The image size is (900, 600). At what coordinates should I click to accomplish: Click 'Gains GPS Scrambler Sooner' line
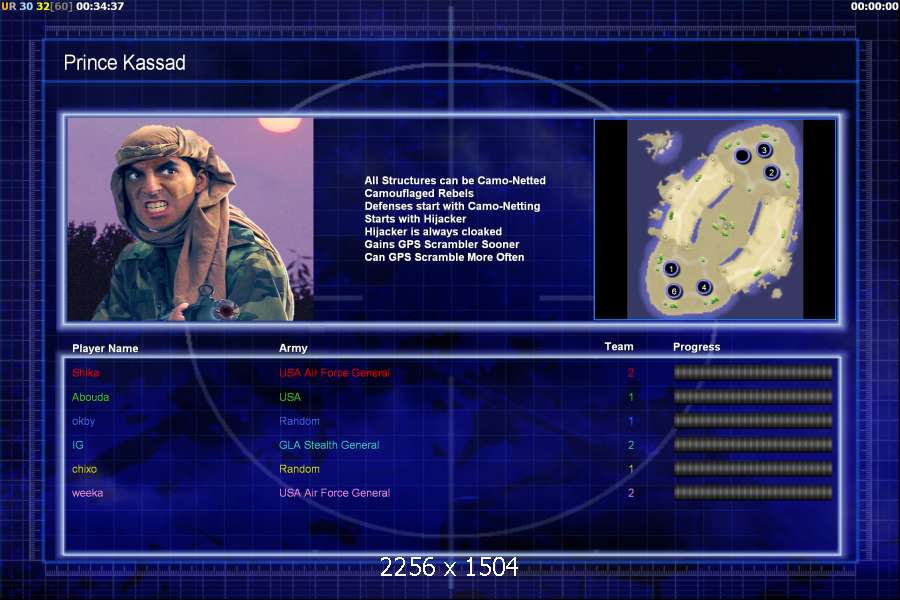click(441, 245)
